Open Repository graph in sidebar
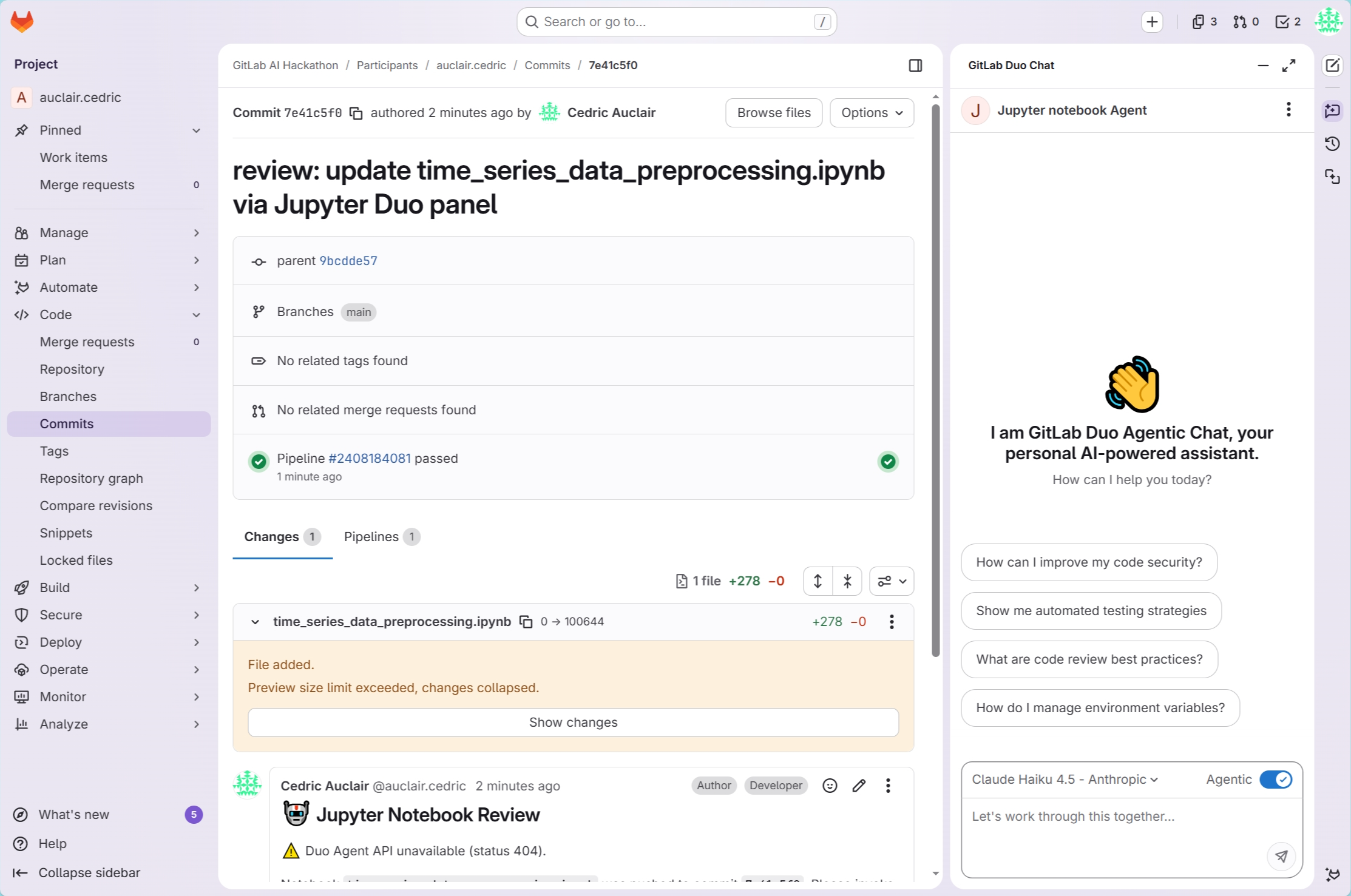1351x896 pixels. pos(91,478)
